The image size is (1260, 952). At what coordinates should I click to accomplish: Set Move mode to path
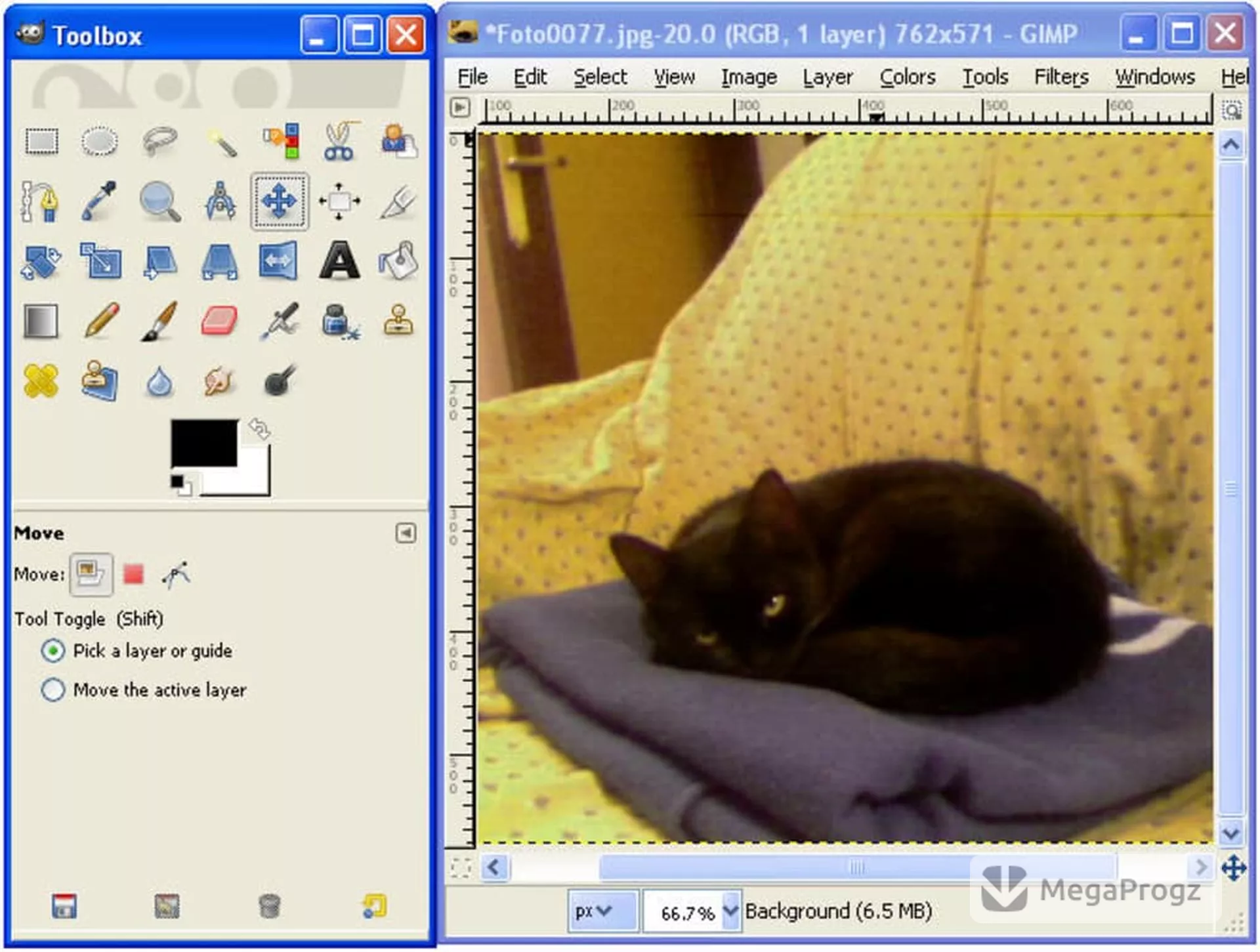point(177,575)
